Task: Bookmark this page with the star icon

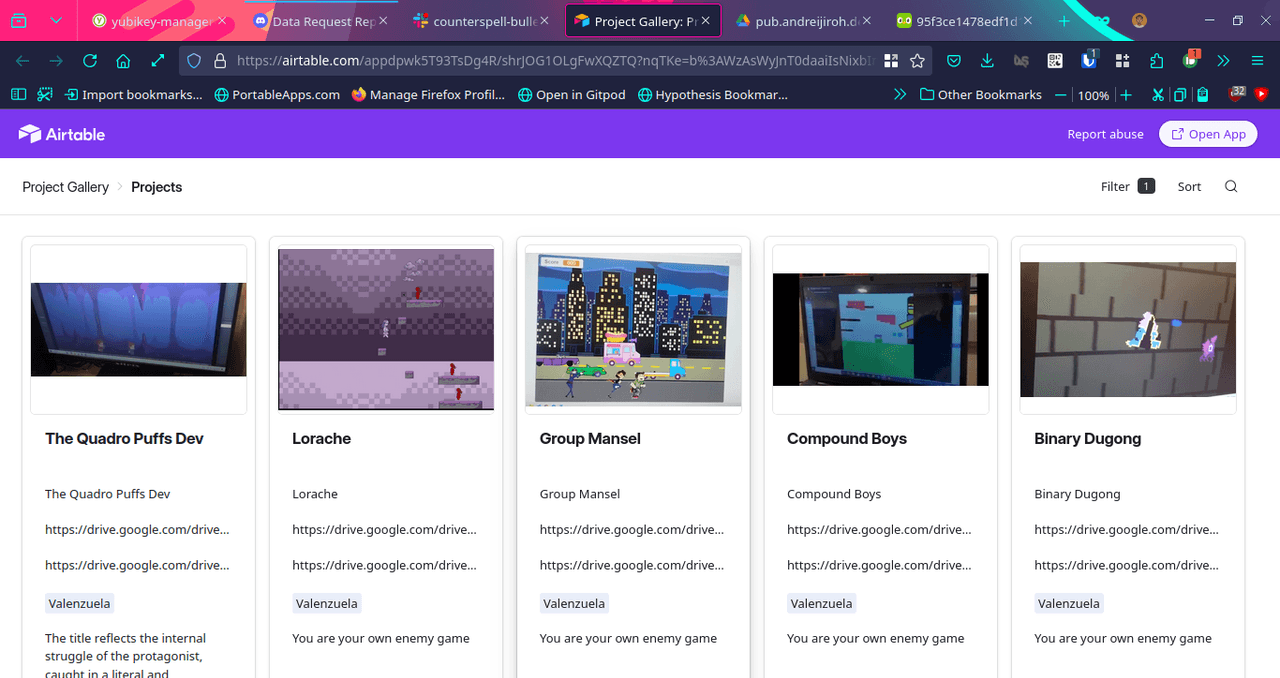Action: (x=917, y=61)
